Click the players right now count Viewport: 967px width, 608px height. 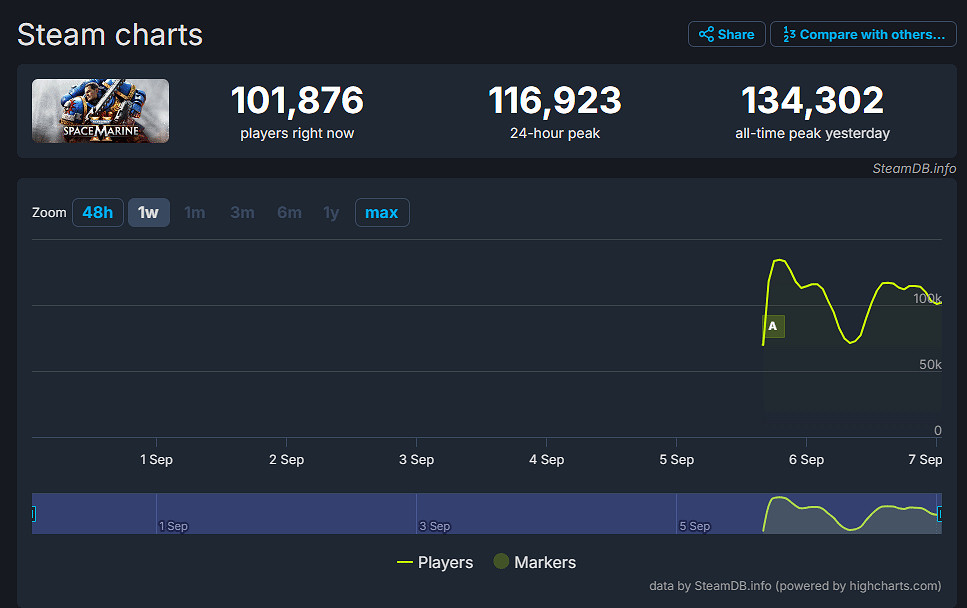point(297,101)
